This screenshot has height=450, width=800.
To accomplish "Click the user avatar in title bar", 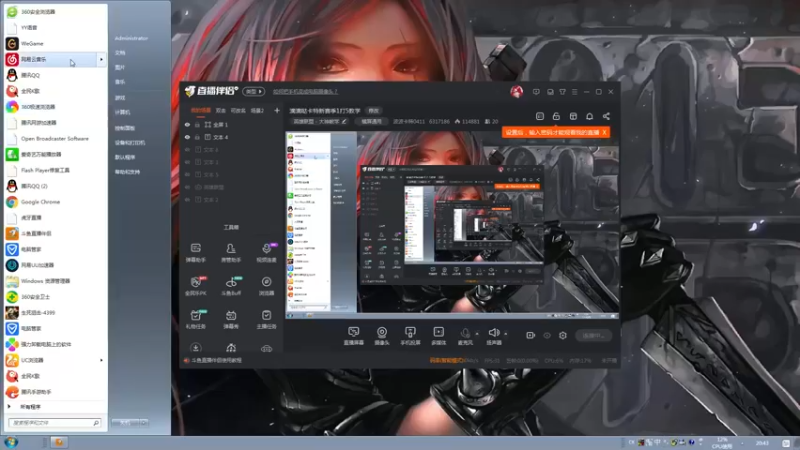I will (x=516, y=92).
